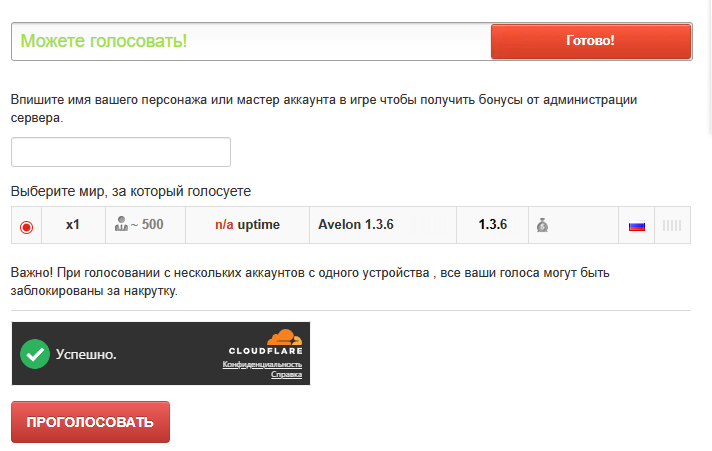Click the red Готово! button

[591, 41]
